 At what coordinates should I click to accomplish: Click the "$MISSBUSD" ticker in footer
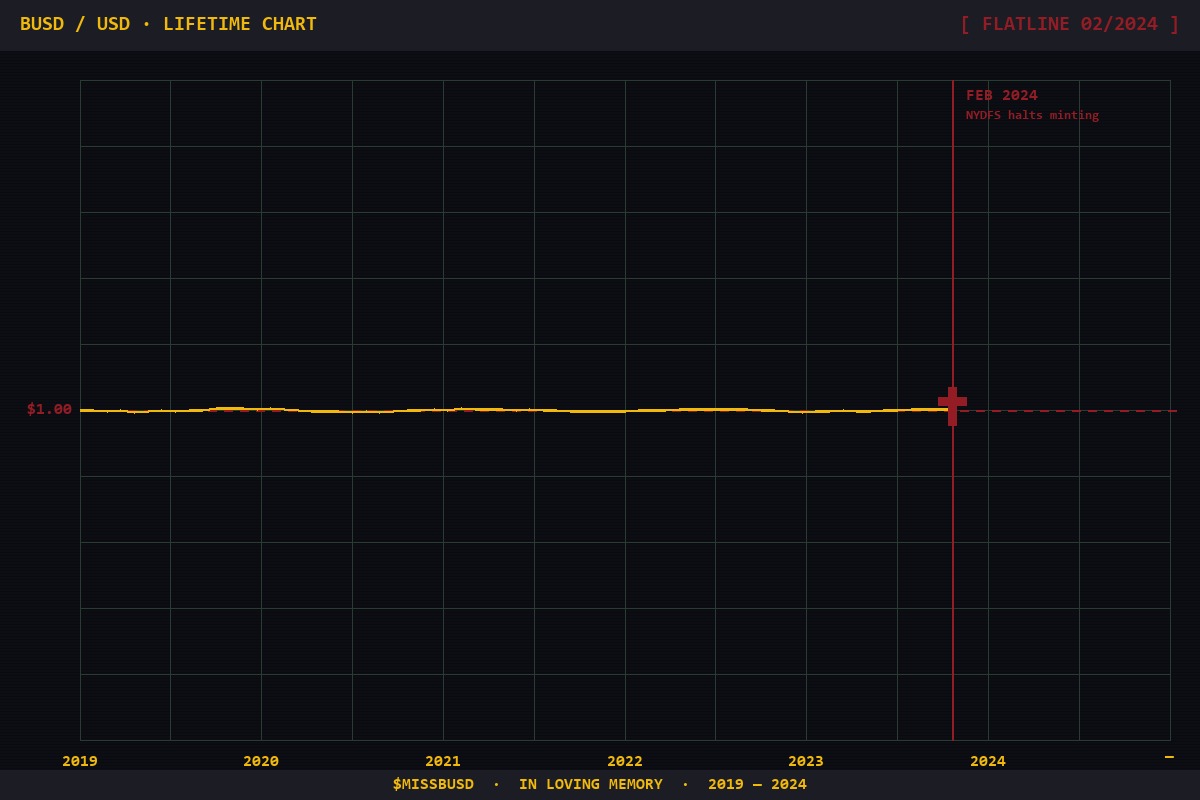433,784
